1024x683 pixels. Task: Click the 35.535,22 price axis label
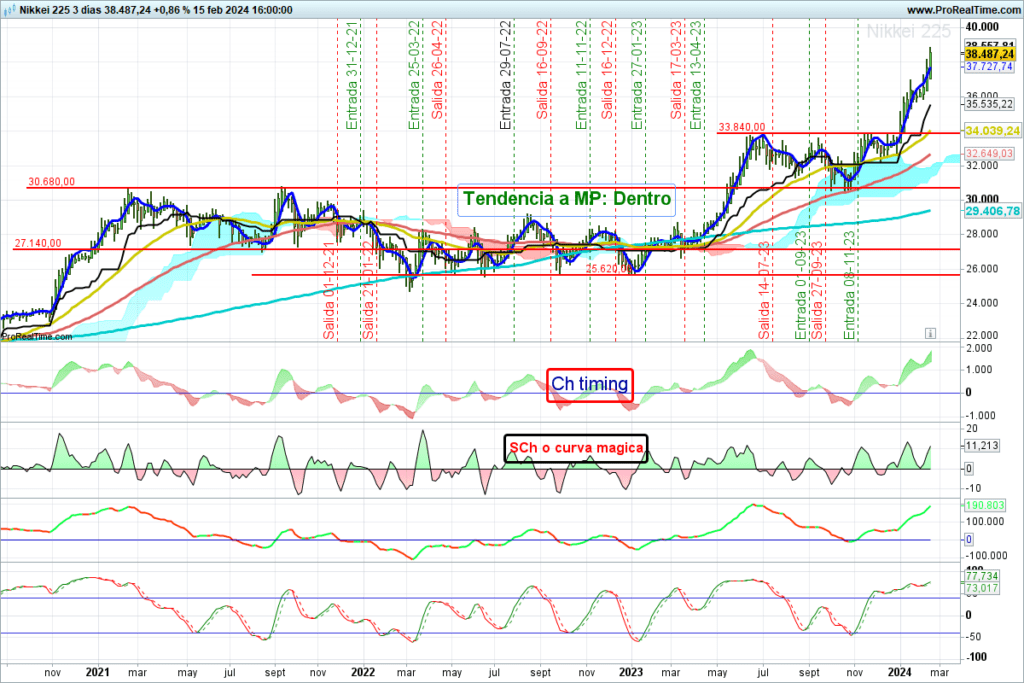(989, 104)
